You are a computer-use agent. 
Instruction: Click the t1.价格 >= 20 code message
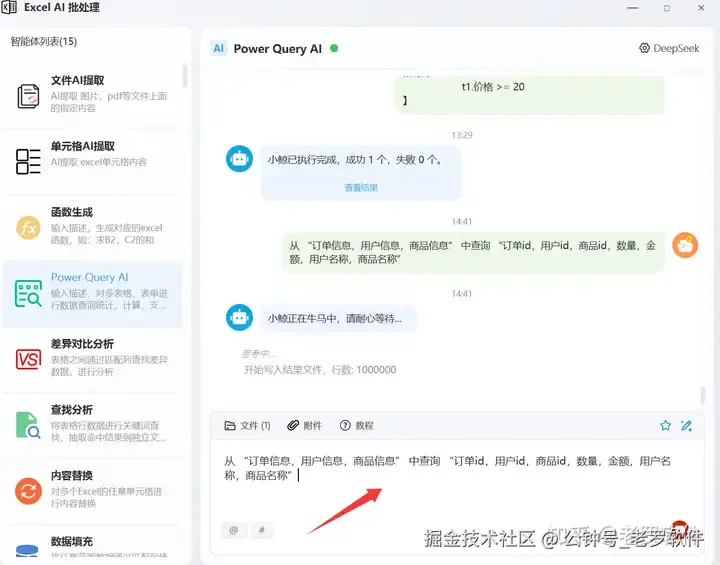[529, 95]
